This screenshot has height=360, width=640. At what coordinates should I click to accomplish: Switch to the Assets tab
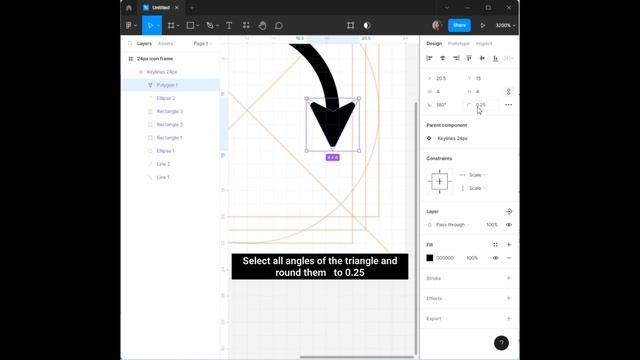click(x=165, y=43)
